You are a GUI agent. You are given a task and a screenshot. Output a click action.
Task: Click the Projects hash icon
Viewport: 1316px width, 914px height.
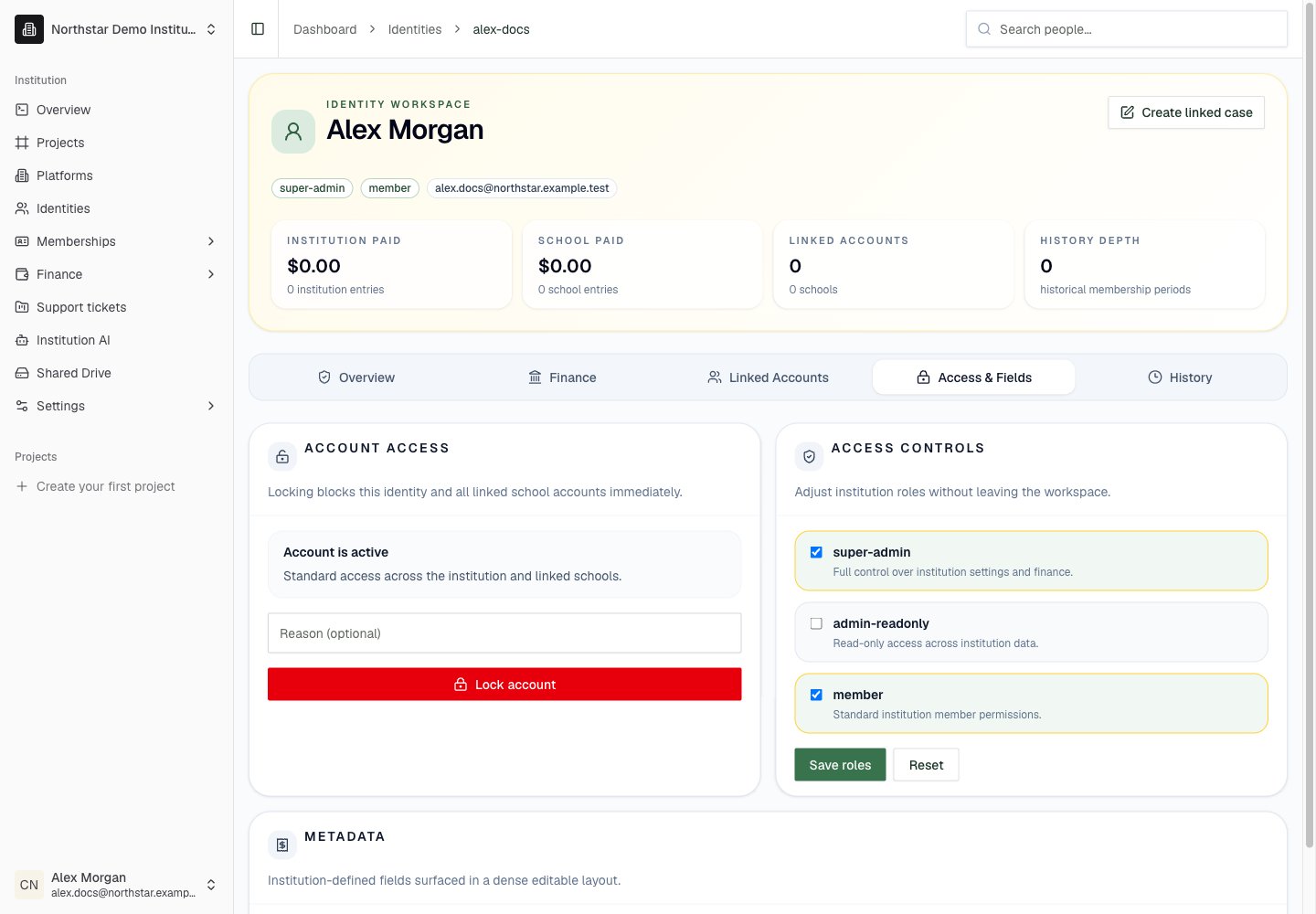click(22, 143)
